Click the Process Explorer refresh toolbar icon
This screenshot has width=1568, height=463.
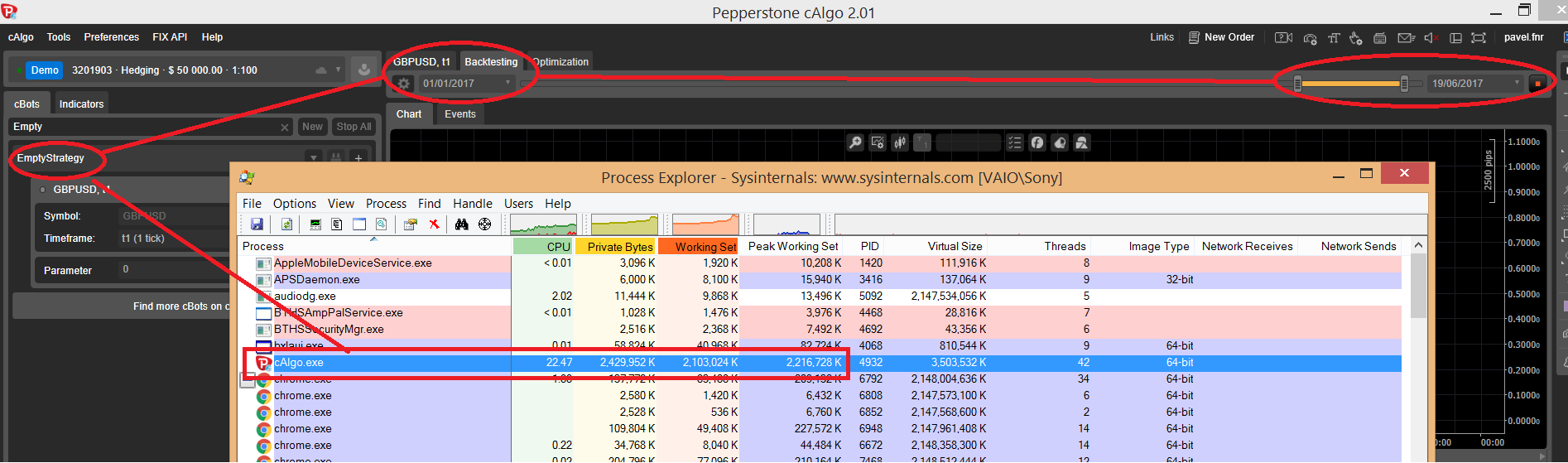286,224
